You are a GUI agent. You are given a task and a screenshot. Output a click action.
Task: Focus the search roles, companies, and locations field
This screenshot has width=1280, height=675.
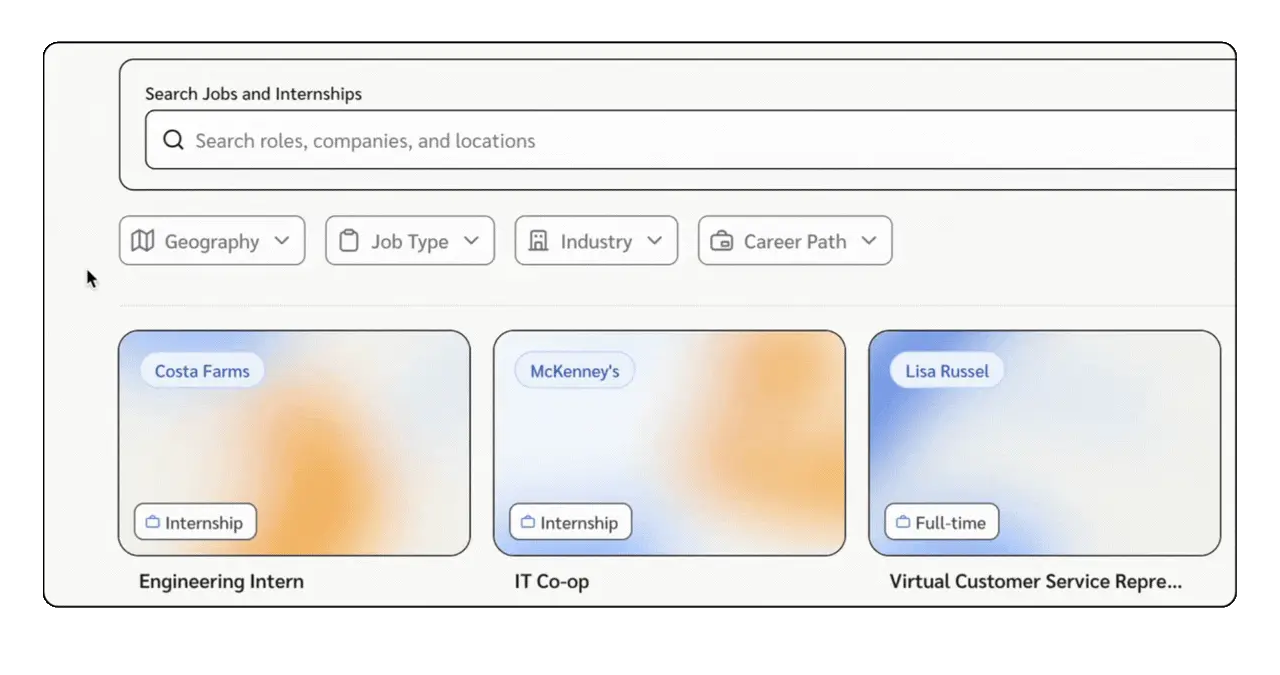click(x=690, y=140)
